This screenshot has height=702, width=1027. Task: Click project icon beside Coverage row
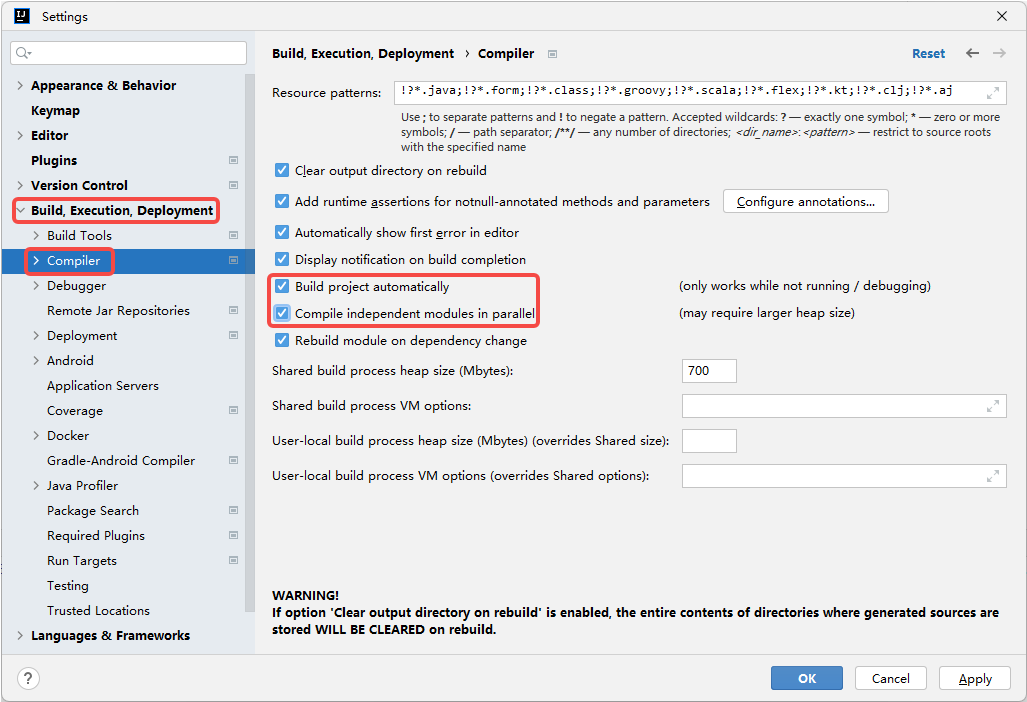coord(233,411)
